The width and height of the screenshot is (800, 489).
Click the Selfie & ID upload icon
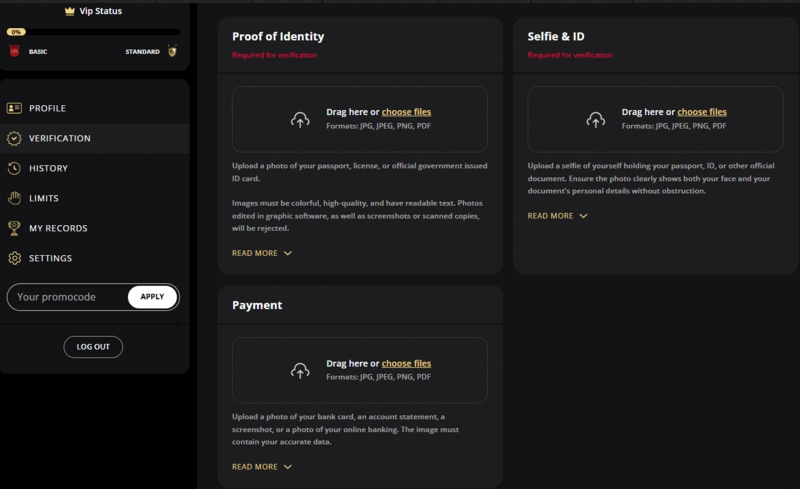(596, 120)
